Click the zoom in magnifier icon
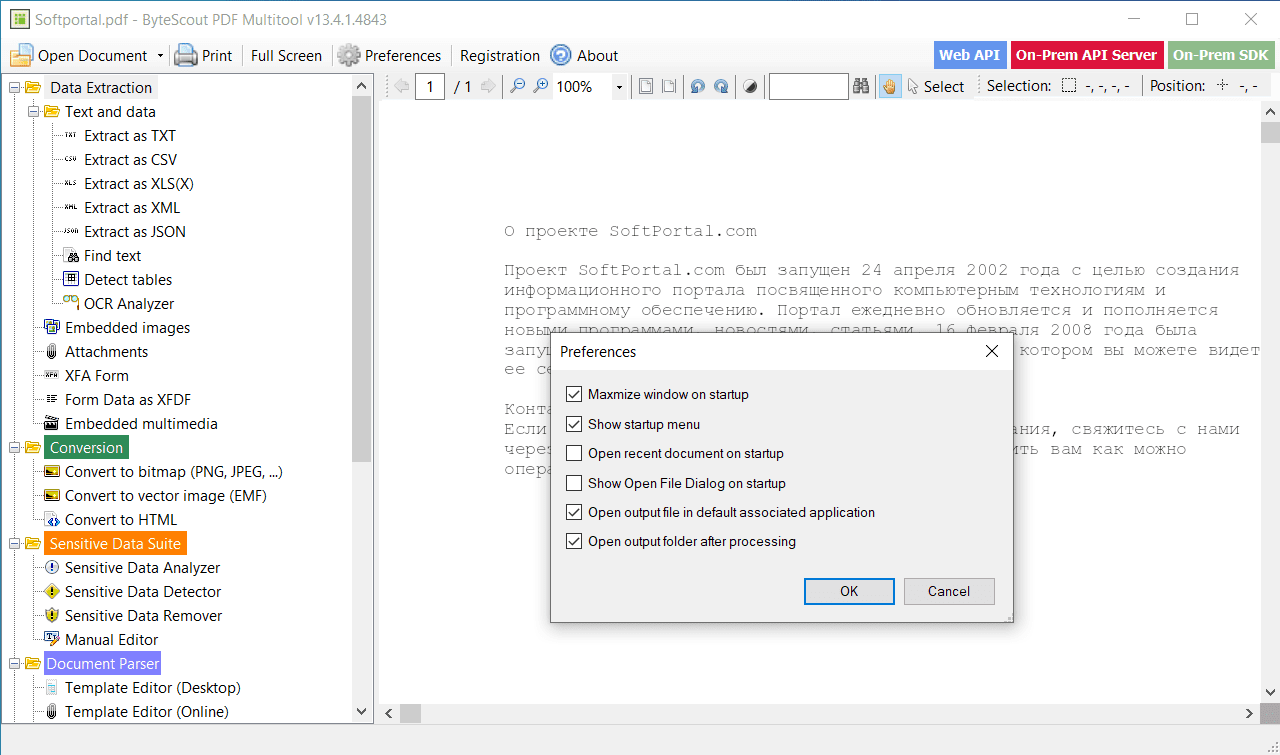 541,87
